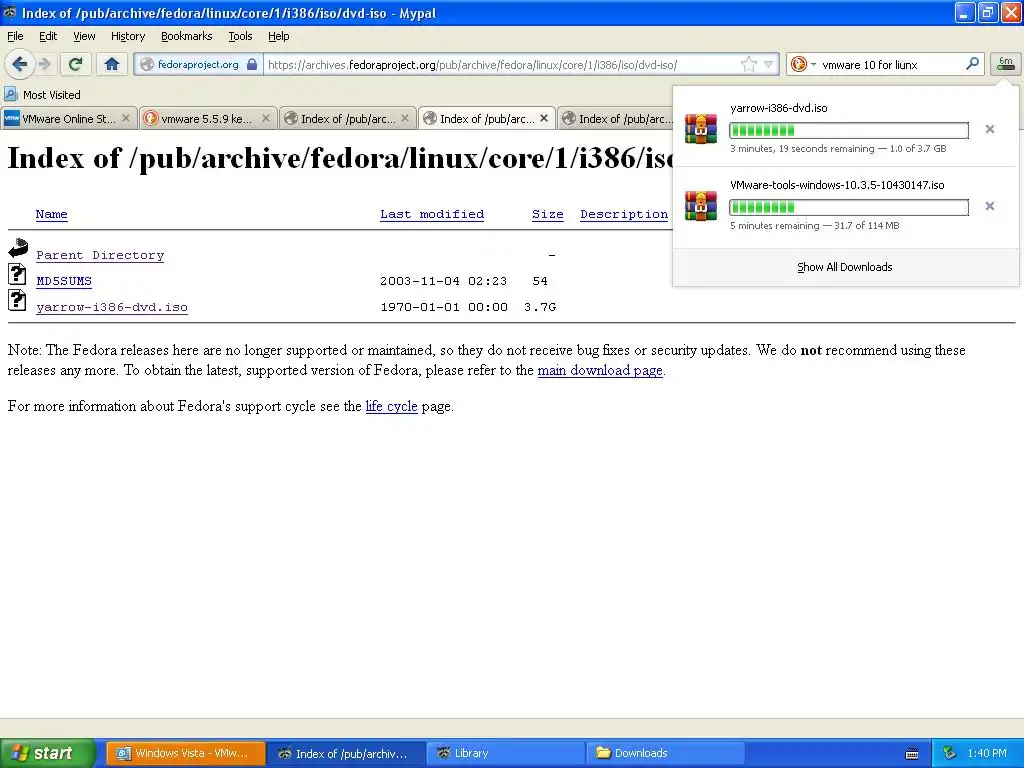Screen dimensions: 1024x768
Task: Open the Parent Directory link
Action: [x=100, y=255]
